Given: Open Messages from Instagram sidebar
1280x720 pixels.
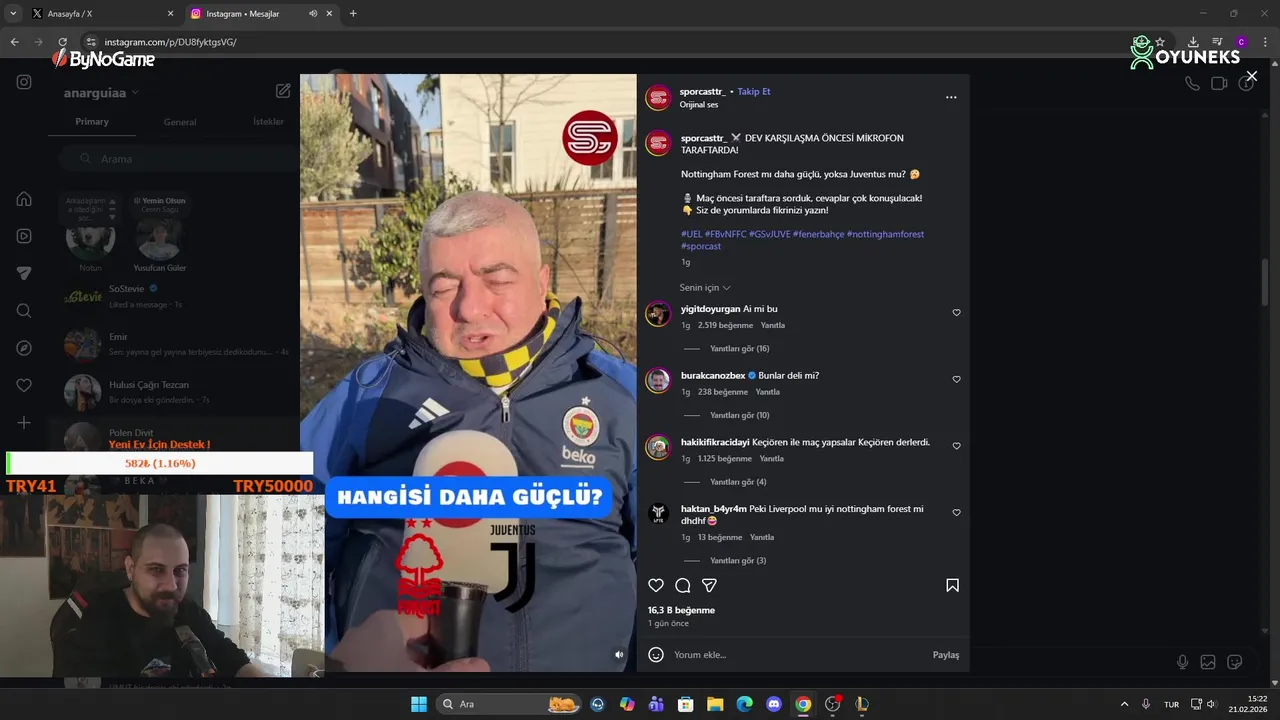Looking at the screenshot, I should (24, 273).
